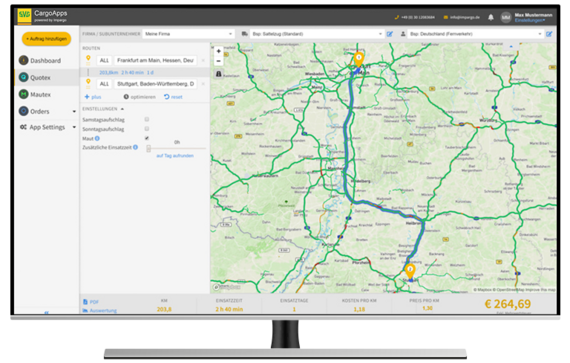Image resolution: width=570 pixels, height=363 pixels.
Task: Enable the Samstagsaufschlag checkbox
Action: [x=147, y=119]
